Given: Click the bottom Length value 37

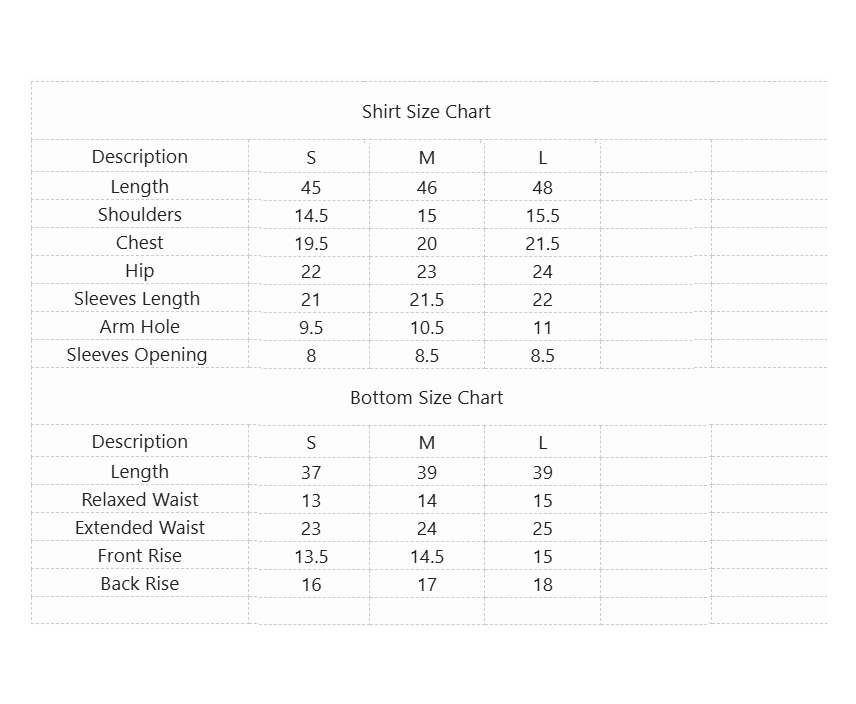Looking at the screenshot, I should click(x=311, y=473).
